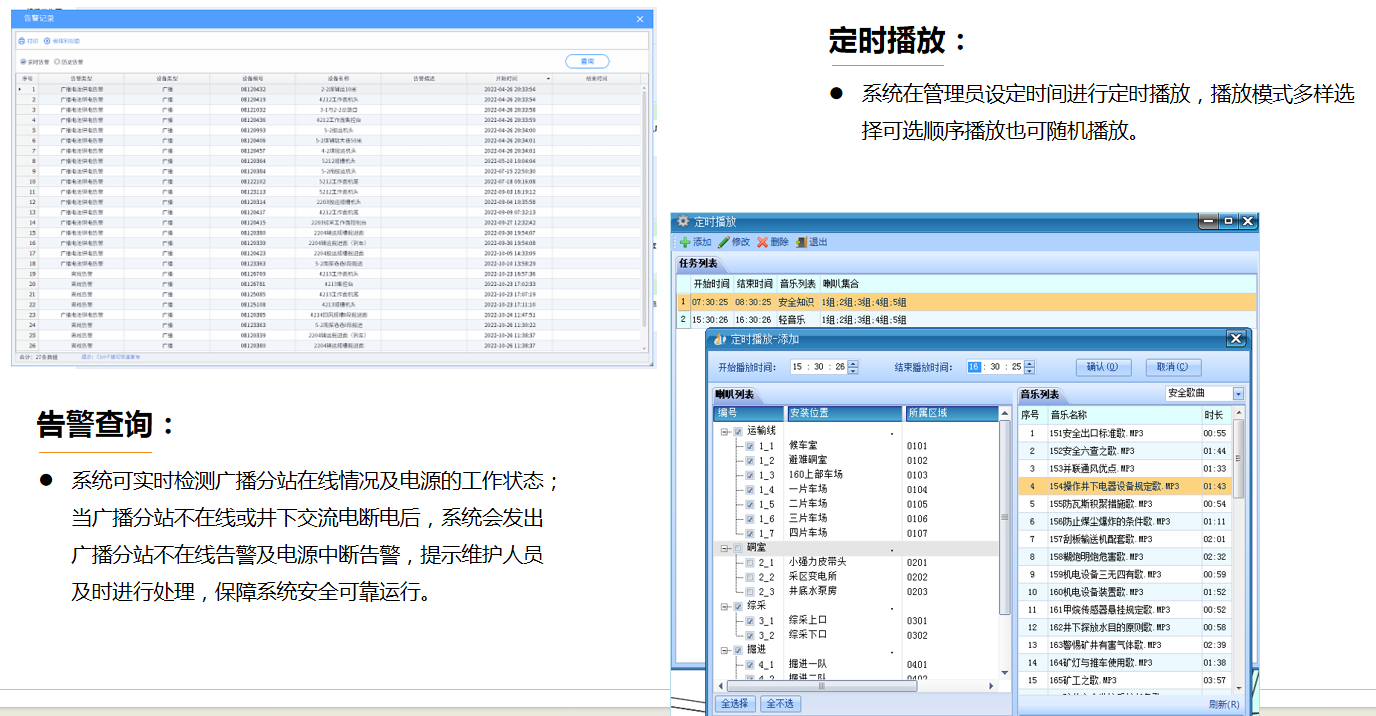
Task: Click the green plus 添加 toolbar icon
Action: (x=685, y=242)
